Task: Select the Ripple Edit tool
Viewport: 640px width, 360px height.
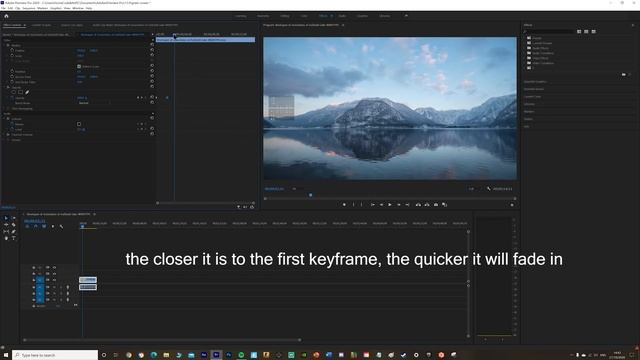Action: click(x=6, y=224)
